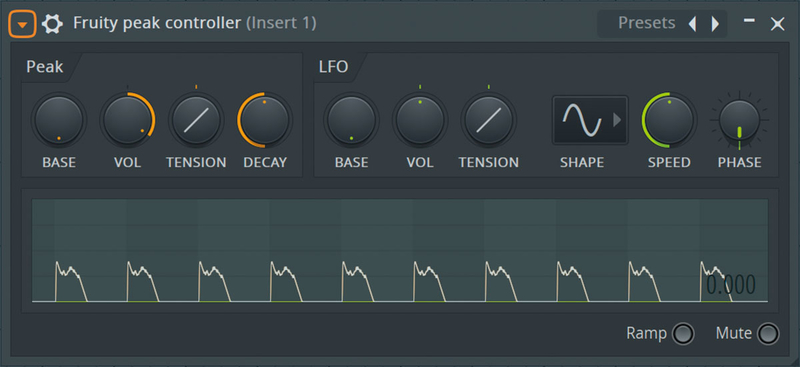The width and height of the screenshot is (800, 367).
Task: Click the Peak DECAY knob
Action: point(265,119)
